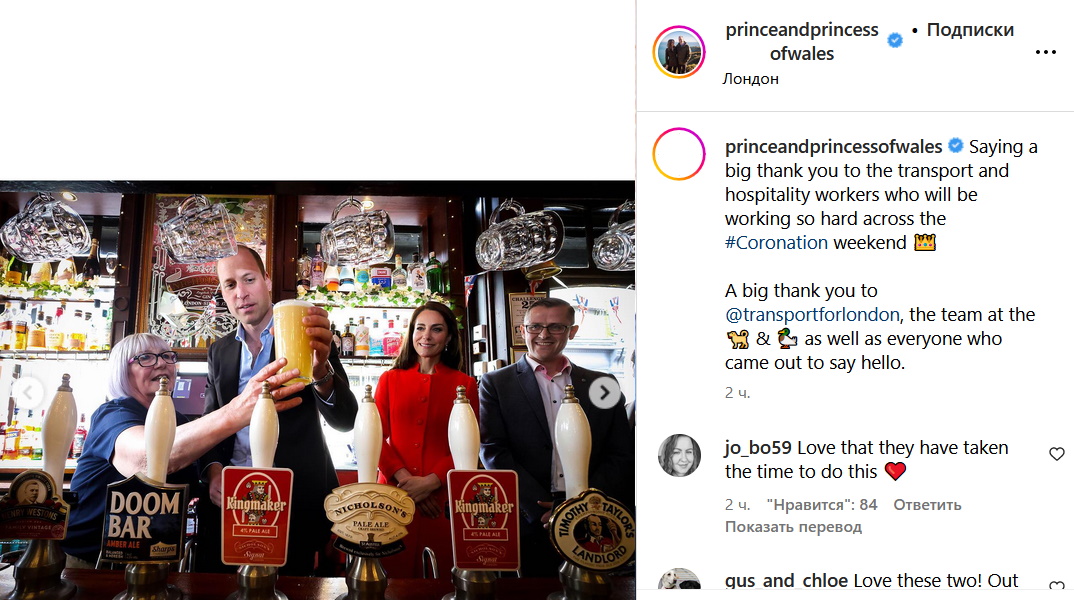
Task: Open jo_bo59's profile picture
Action: coord(679,455)
